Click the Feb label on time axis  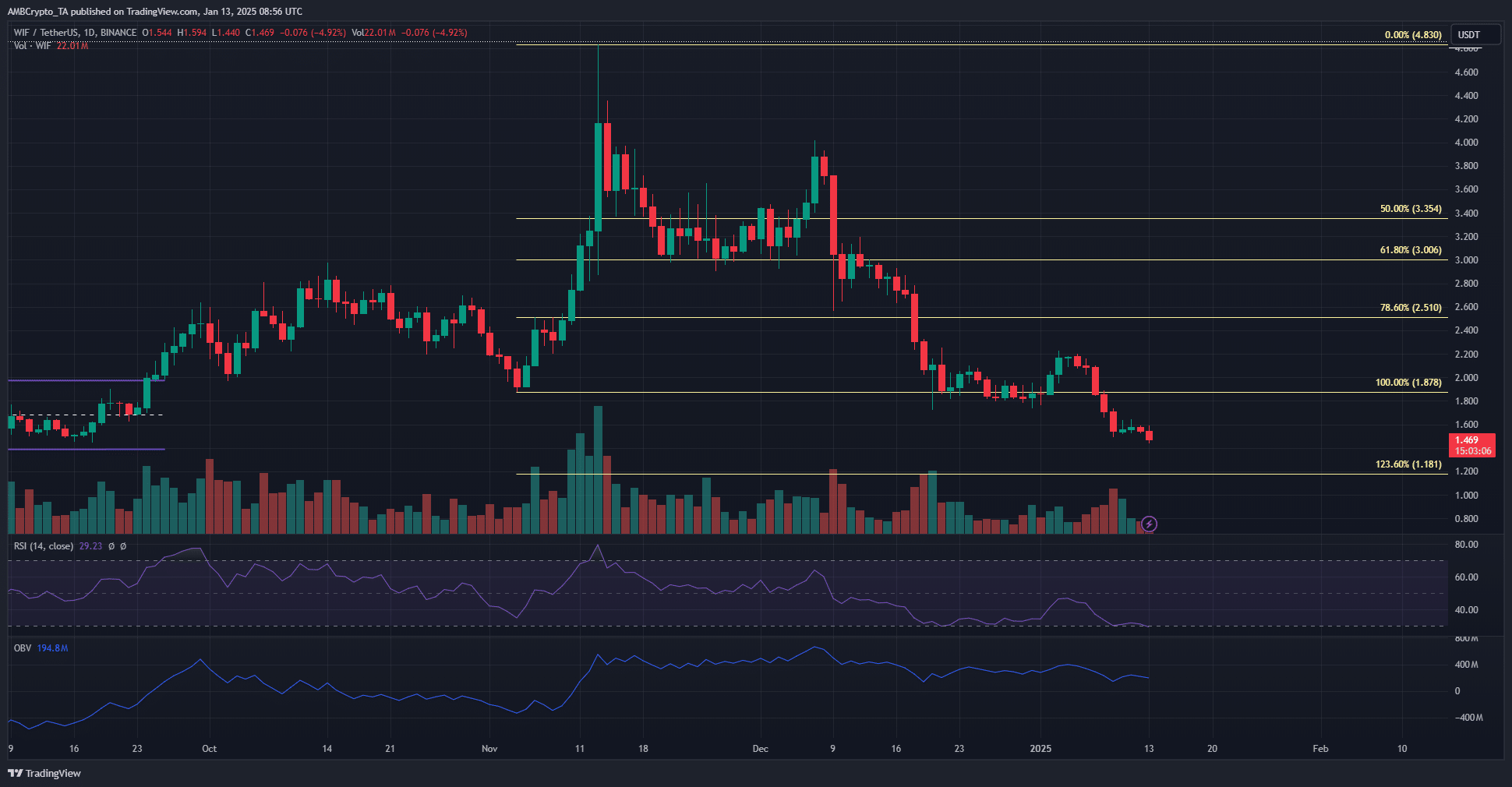point(1320,749)
